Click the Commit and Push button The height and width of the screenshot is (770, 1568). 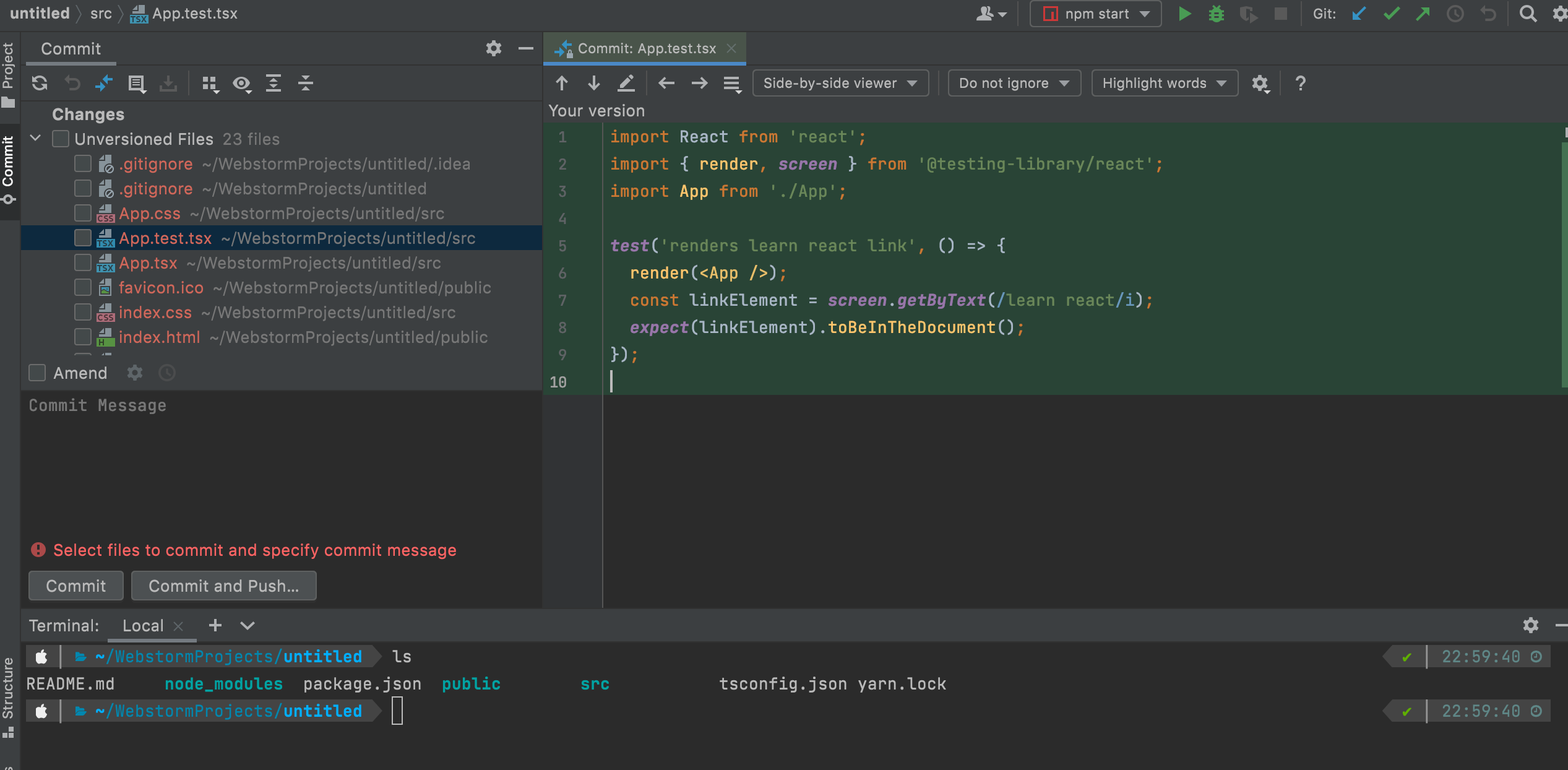[x=223, y=586]
